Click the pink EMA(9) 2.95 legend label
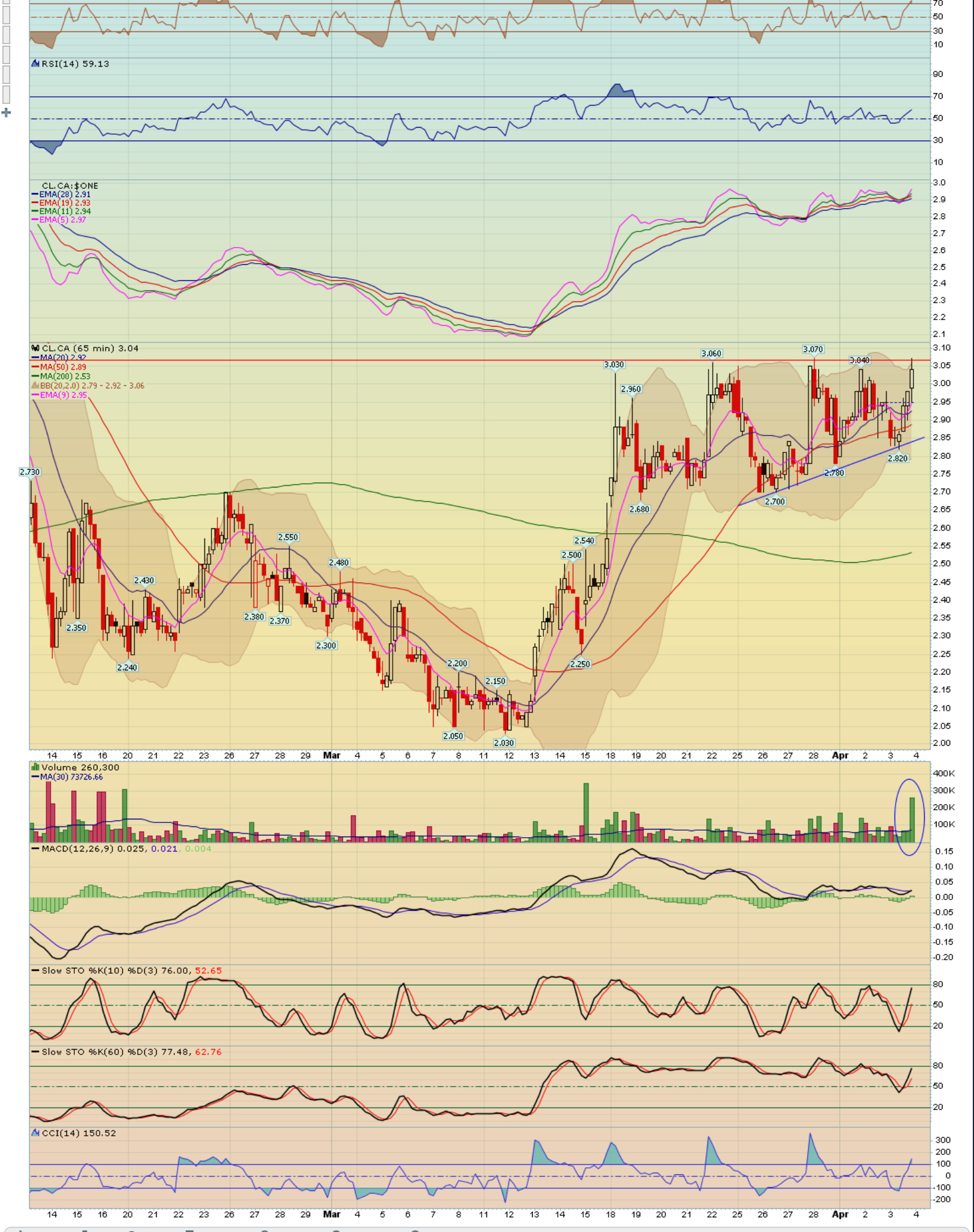This screenshot has height=1232, width=974. click(63, 395)
